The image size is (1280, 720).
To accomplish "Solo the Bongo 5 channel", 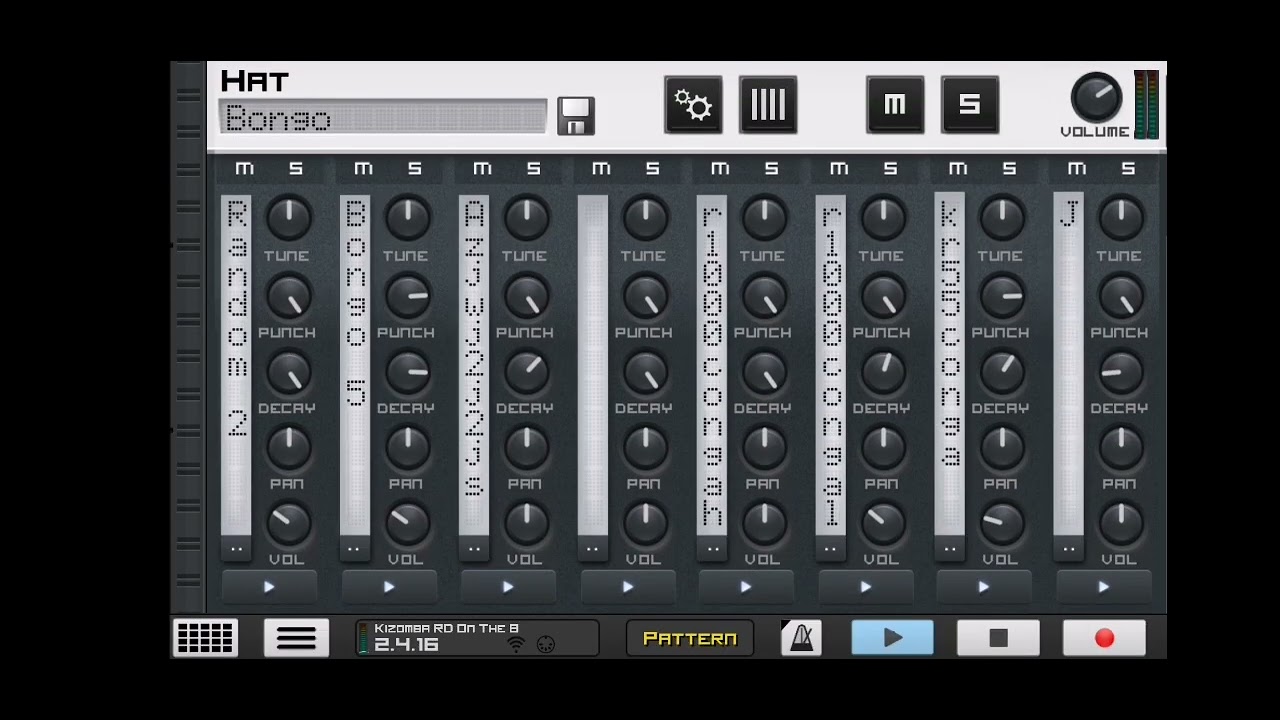I will [415, 169].
